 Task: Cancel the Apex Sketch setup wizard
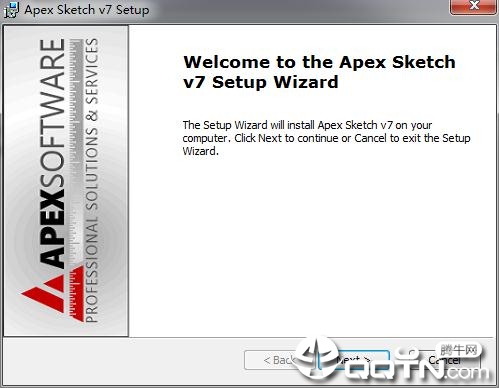pyautogui.click(x=445, y=360)
